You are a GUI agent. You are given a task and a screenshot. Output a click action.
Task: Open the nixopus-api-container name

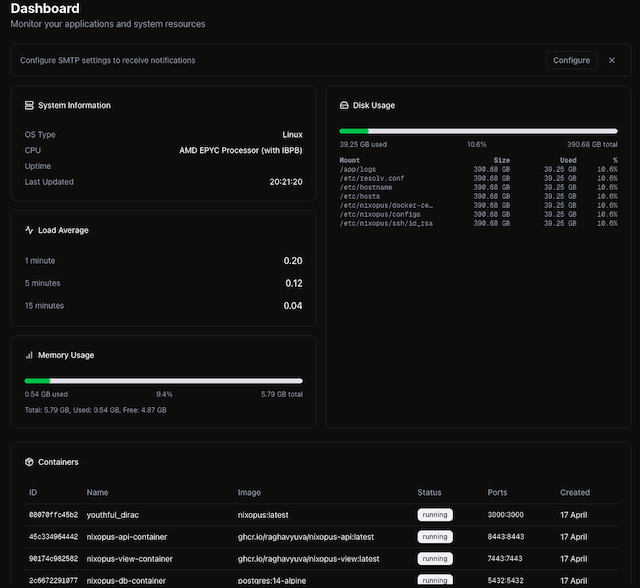click(x=127, y=537)
